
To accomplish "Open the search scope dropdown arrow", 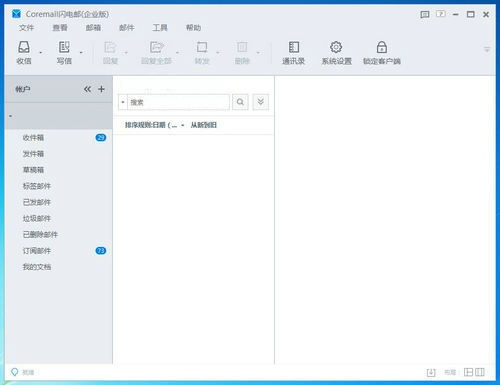I will [123, 102].
